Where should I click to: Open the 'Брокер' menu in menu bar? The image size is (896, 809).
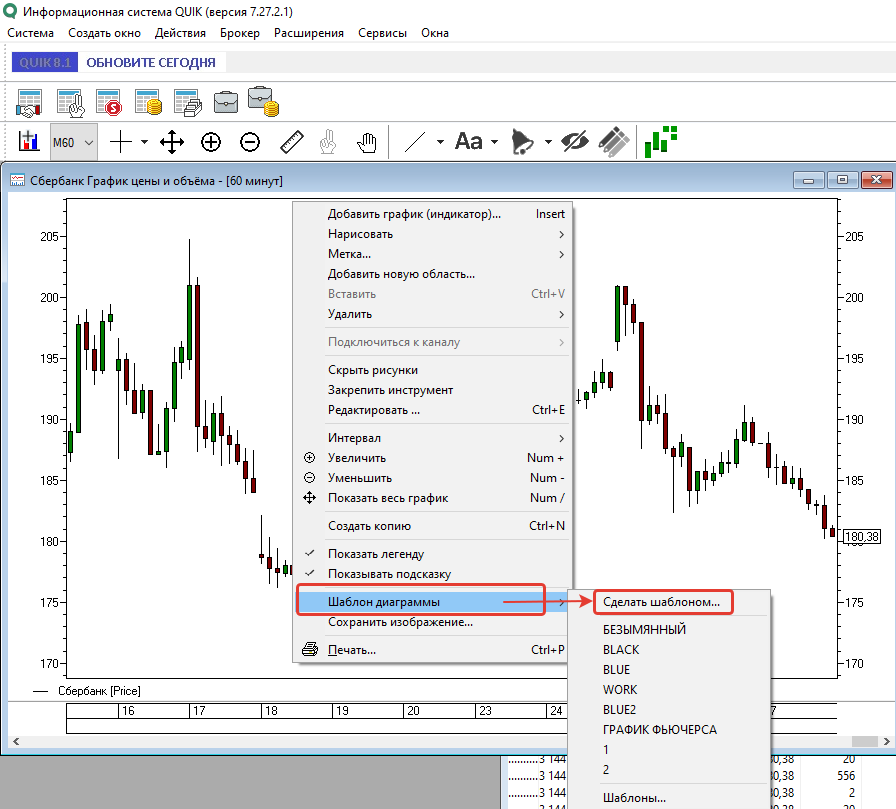(x=240, y=33)
